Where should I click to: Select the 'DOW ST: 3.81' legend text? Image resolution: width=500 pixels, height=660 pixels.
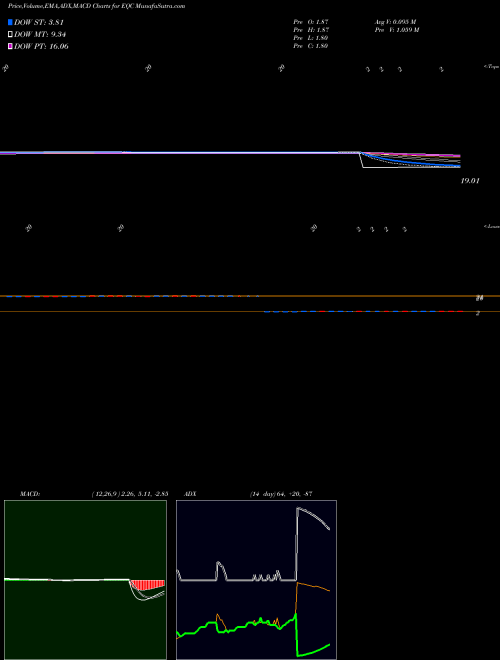(39, 22)
